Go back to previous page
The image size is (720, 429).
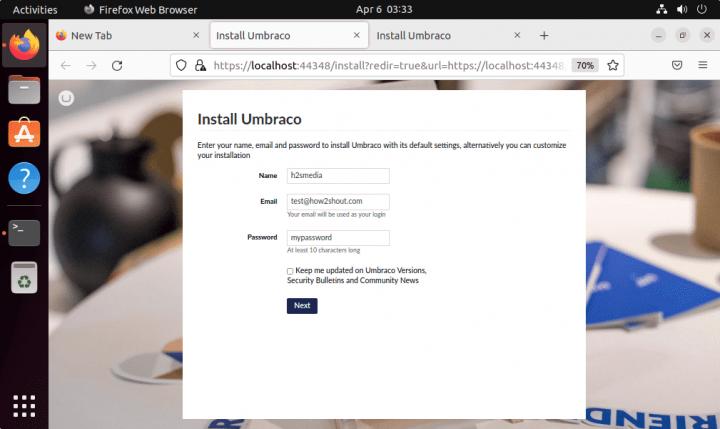[x=66, y=65]
